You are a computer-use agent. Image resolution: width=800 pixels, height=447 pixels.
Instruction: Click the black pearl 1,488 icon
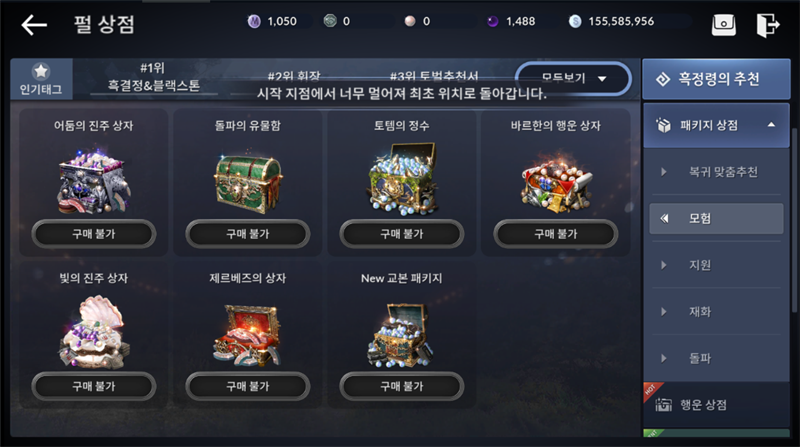coord(492,21)
